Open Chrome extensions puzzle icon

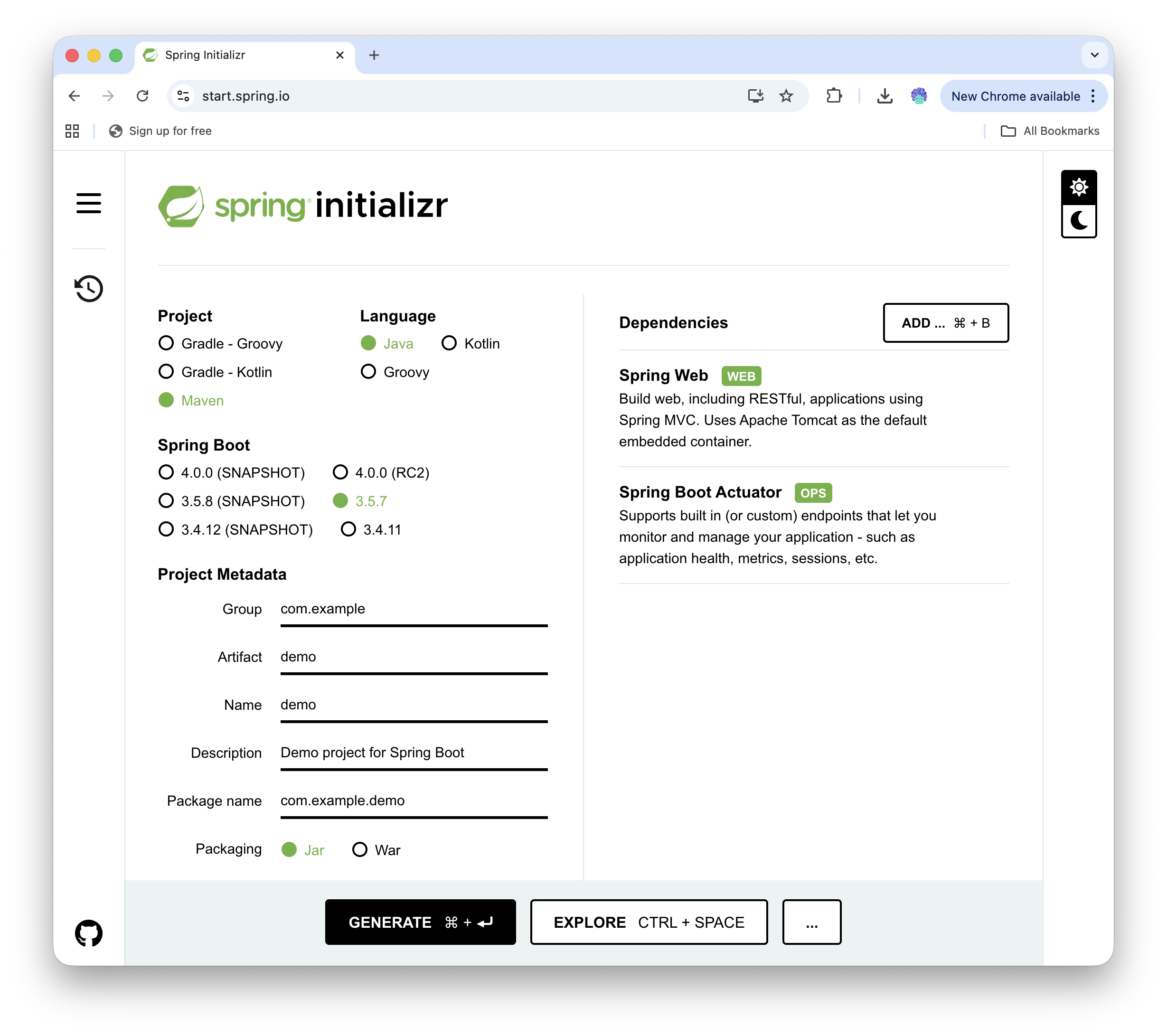point(834,96)
